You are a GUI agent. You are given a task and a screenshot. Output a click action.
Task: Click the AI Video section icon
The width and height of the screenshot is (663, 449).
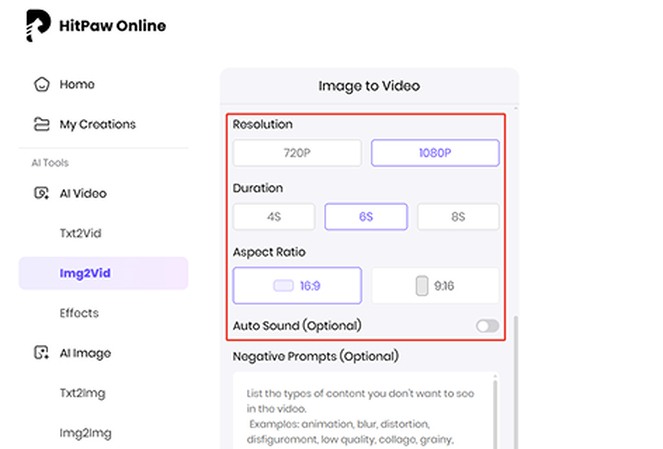(41, 193)
